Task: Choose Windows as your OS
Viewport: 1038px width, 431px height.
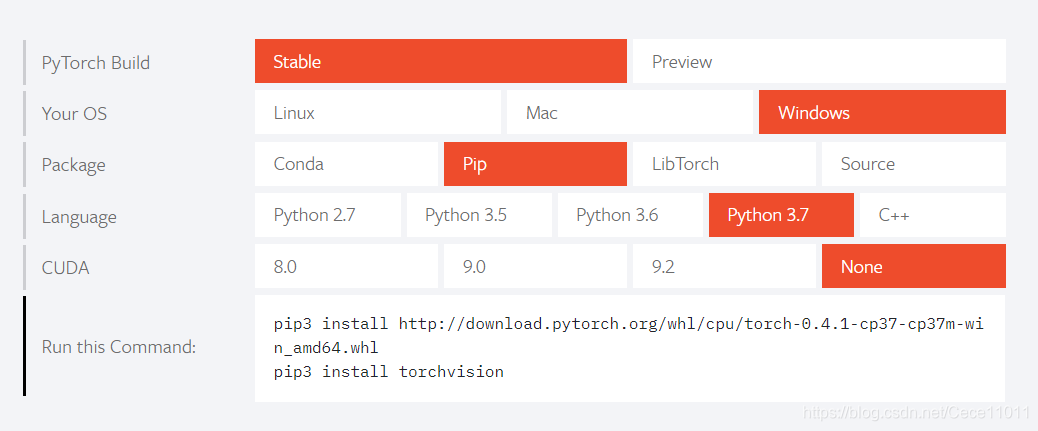Action: click(x=882, y=112)
